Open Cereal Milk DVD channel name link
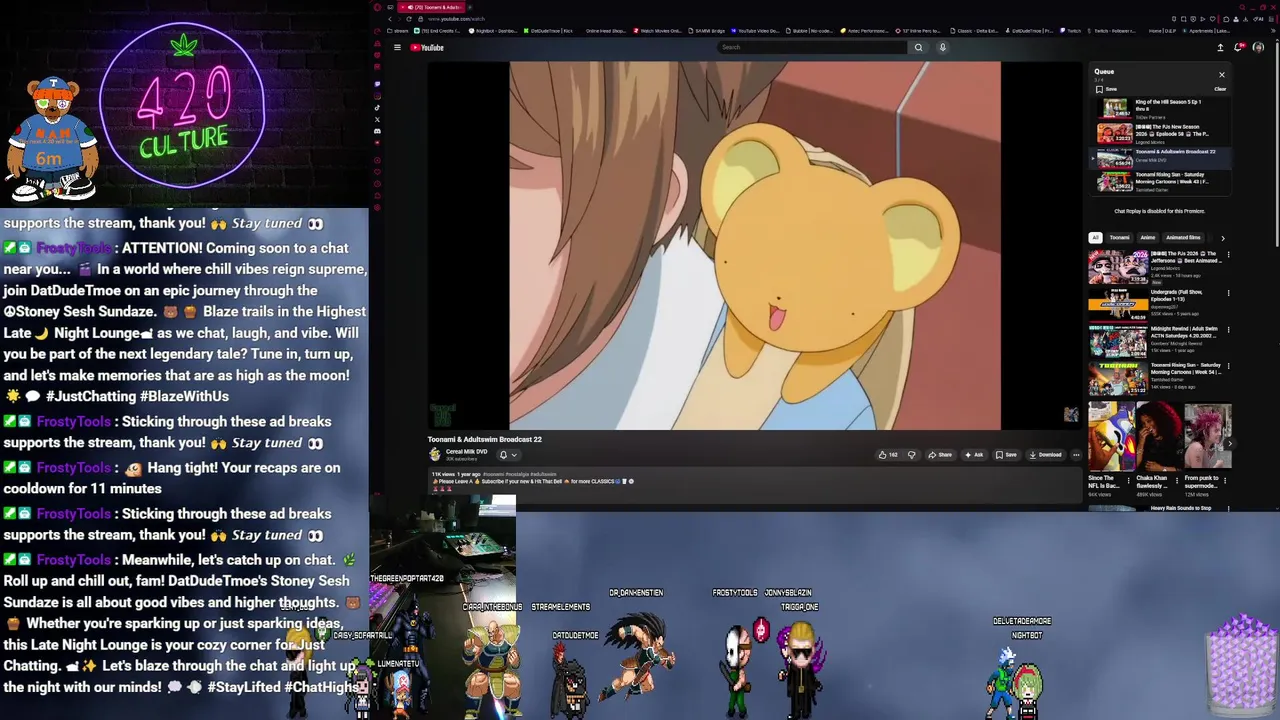The width and height of the screenshot is (1280, 720). pyautogui.click(x=466, y=452)
